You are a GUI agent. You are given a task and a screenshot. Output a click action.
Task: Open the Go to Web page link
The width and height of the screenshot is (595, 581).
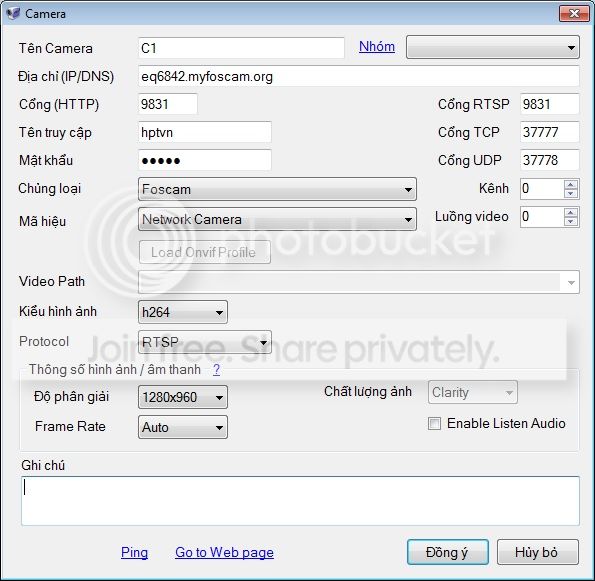pos(224,552)
